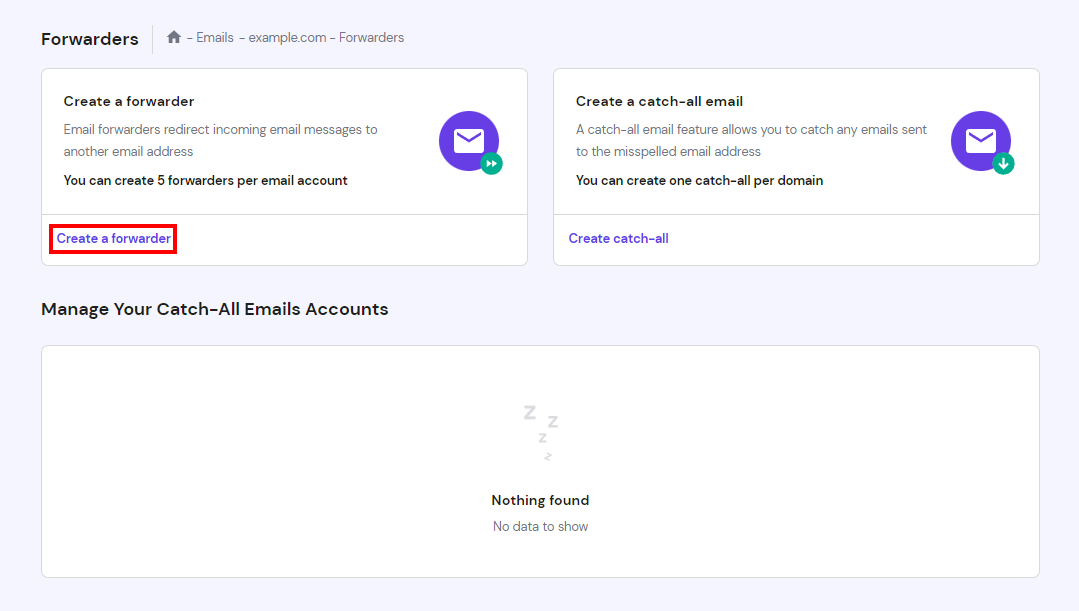This screenshot has height=611, width=1079.
Task: Open the Create catch-all link
Action: tap(618, 238)
